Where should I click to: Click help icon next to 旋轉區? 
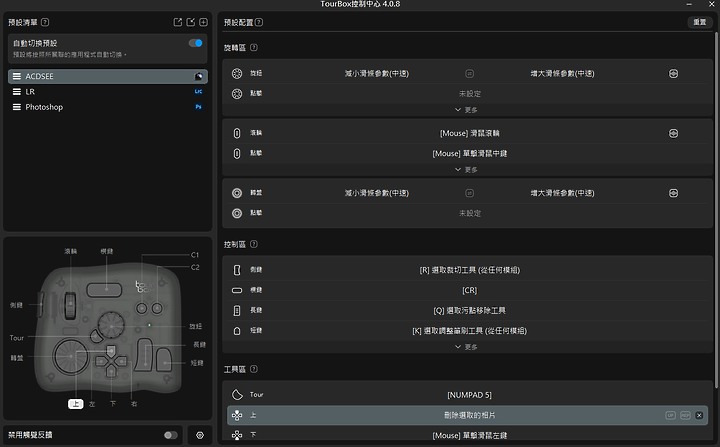pos(253,47)
